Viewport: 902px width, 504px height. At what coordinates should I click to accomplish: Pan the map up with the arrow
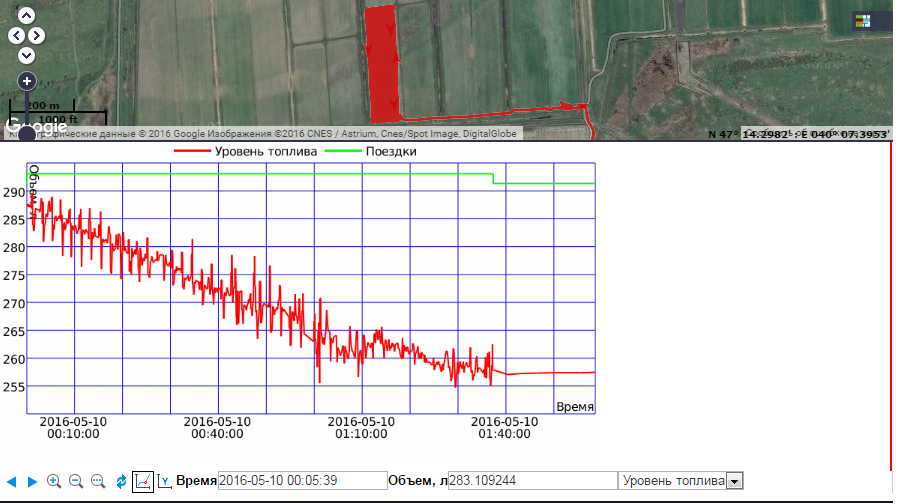click(x=27, y=16)
